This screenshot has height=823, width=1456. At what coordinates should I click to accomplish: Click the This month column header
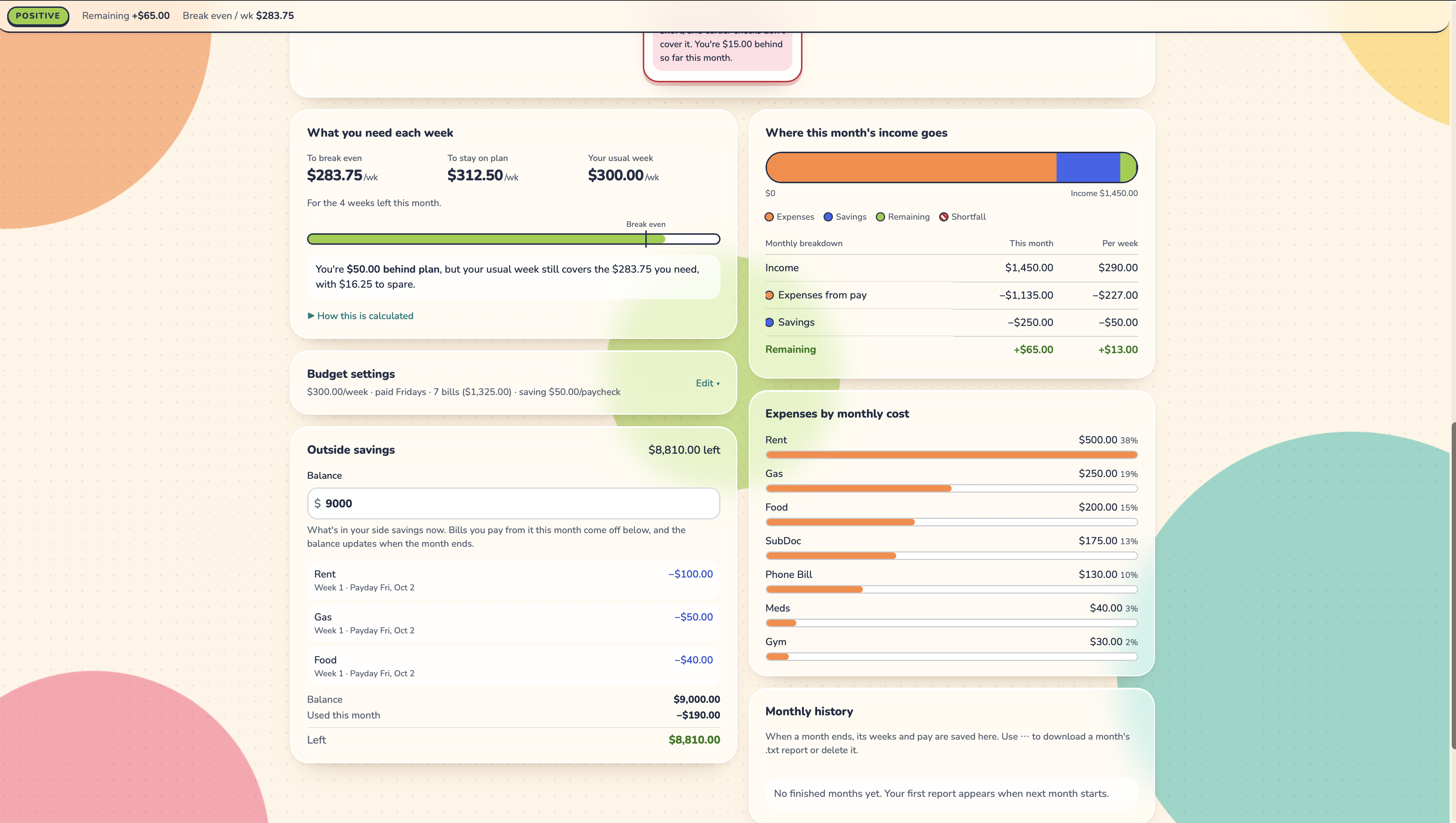pos(1031,243)
